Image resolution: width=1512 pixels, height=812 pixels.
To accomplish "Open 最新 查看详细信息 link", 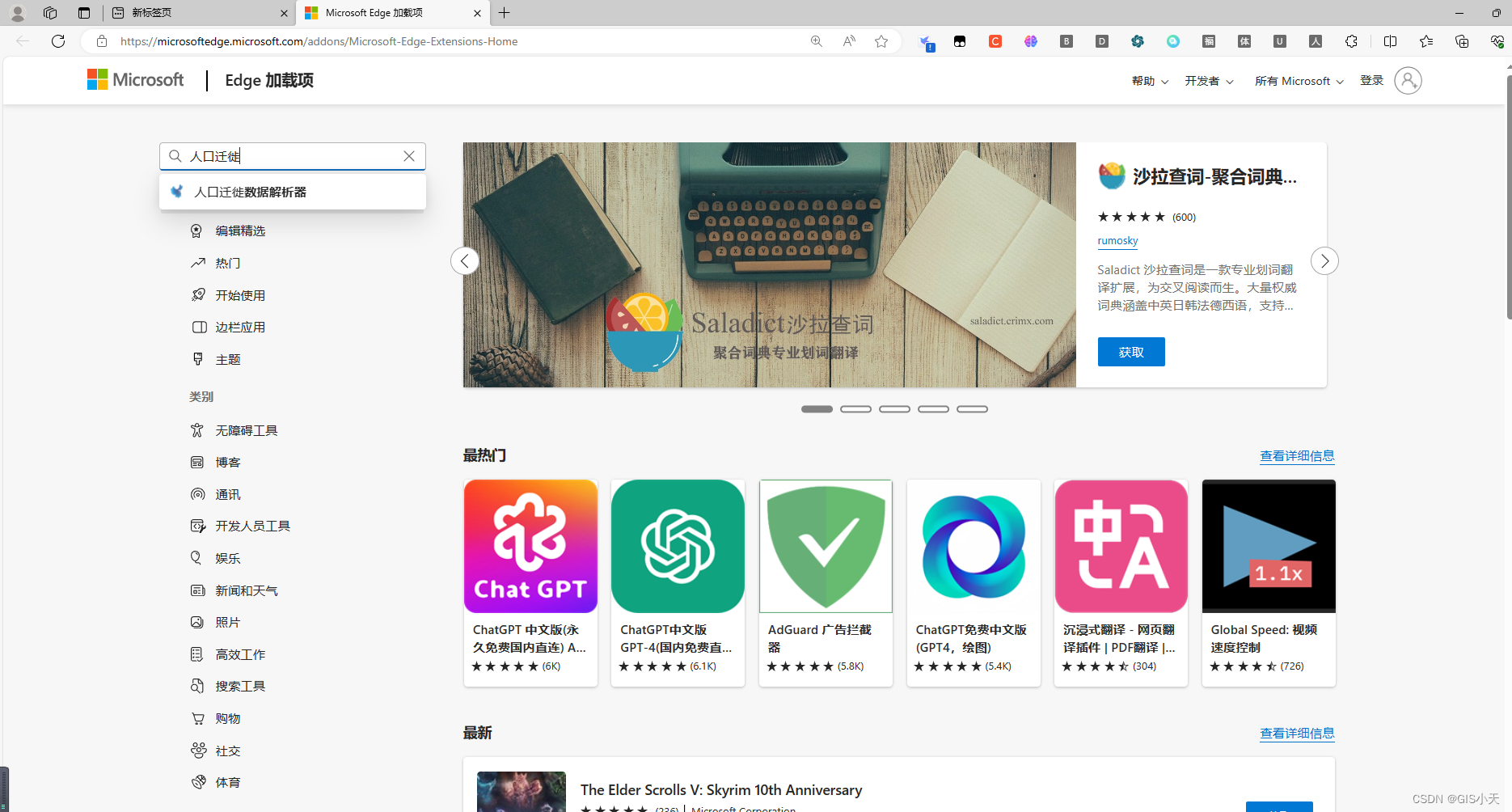I will 1297,734.
